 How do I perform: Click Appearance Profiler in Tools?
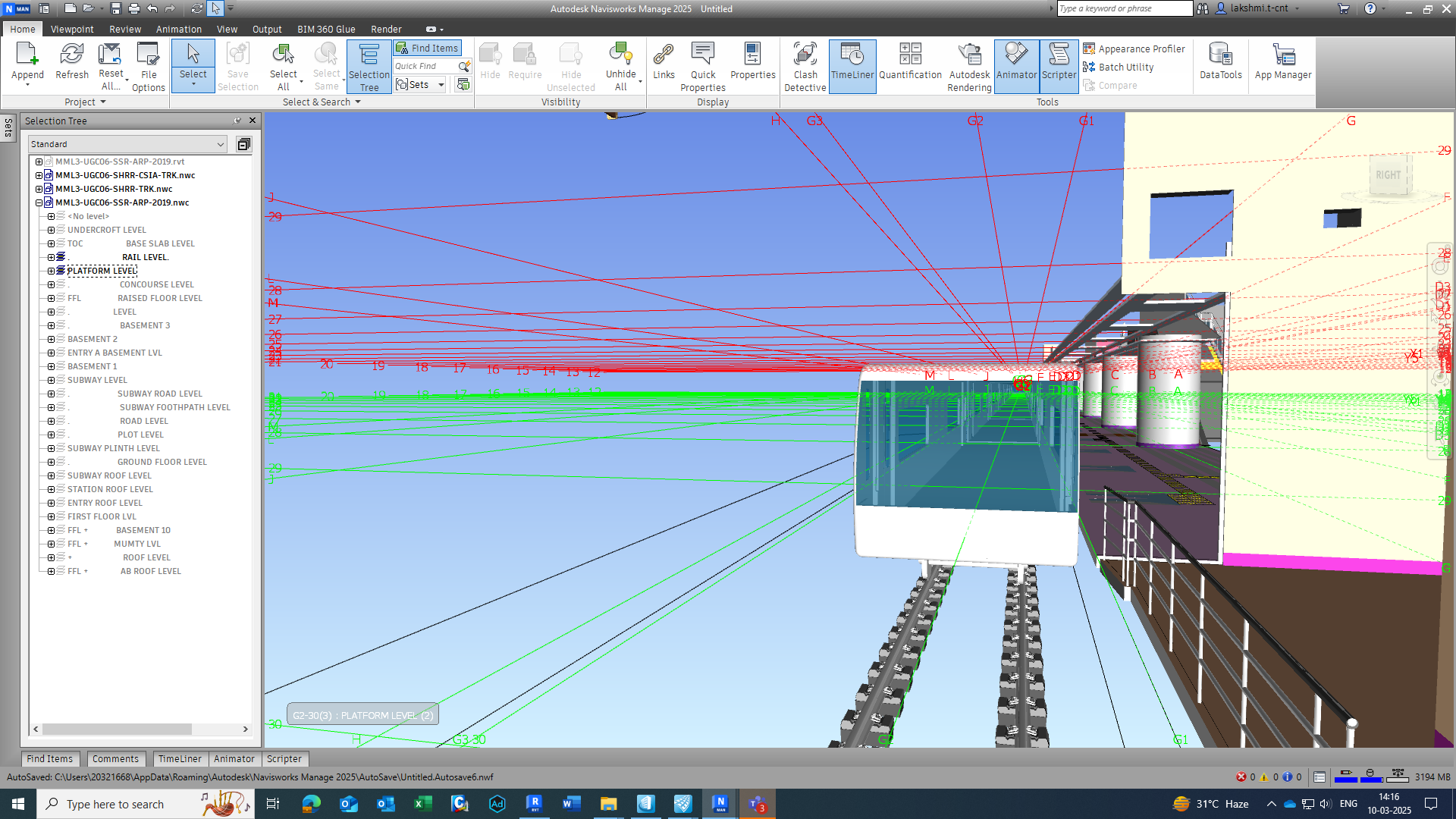point(1134,49)
